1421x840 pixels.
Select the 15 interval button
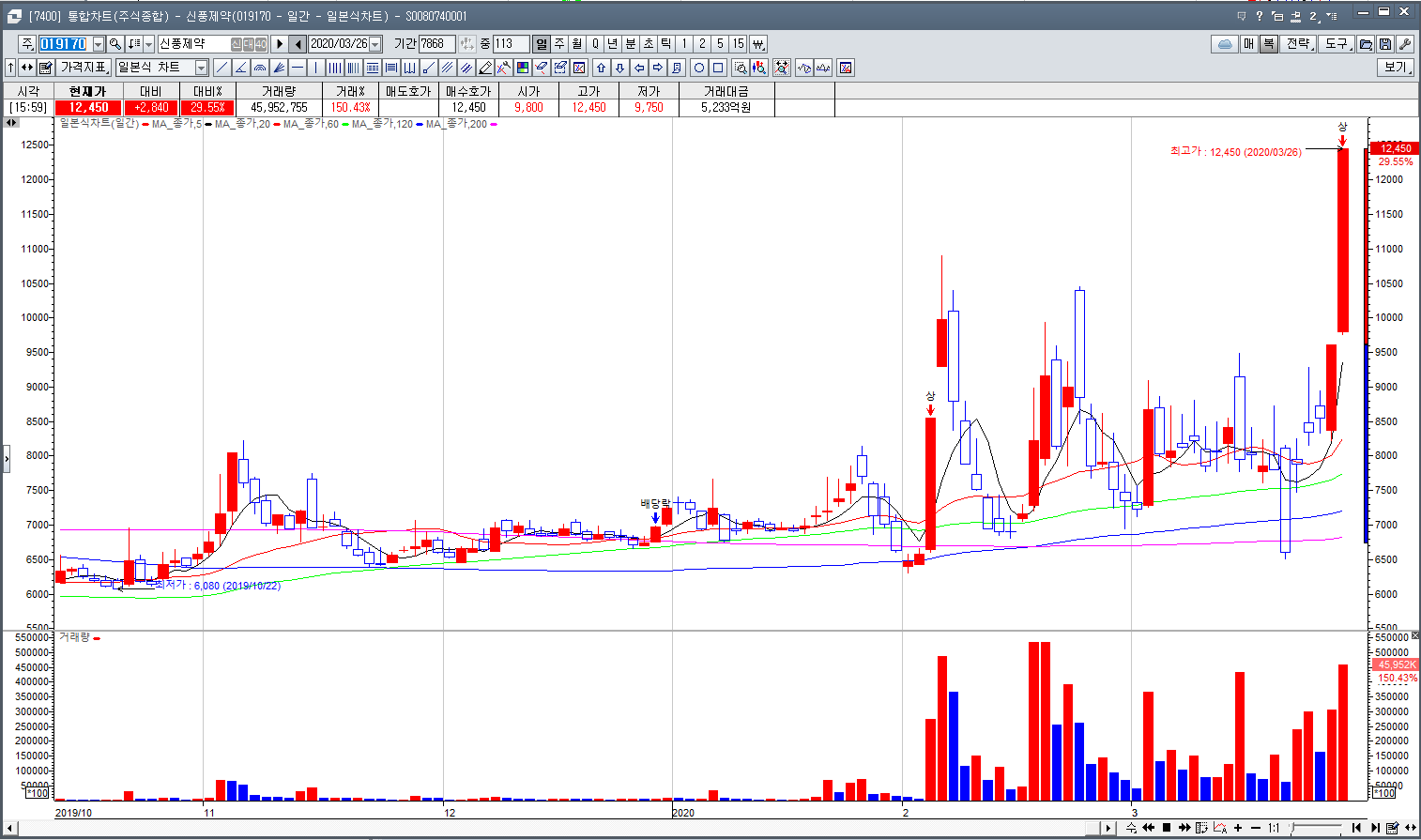(739, 44)
